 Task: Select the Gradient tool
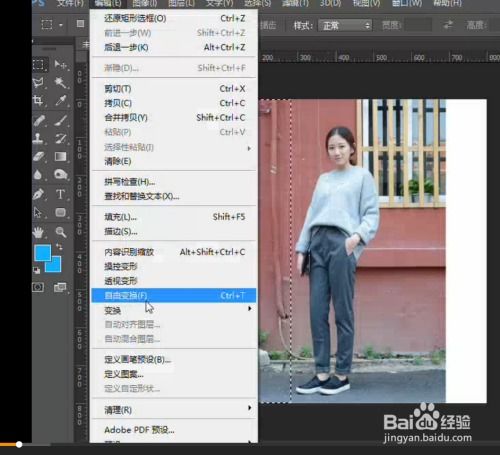pyautogui.click(x=60, y=156)
